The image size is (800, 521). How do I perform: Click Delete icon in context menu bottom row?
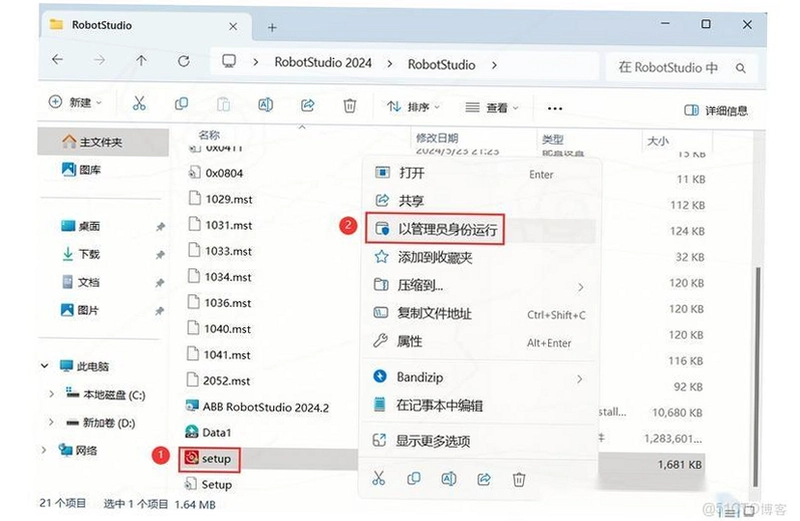tap(519, 480)
